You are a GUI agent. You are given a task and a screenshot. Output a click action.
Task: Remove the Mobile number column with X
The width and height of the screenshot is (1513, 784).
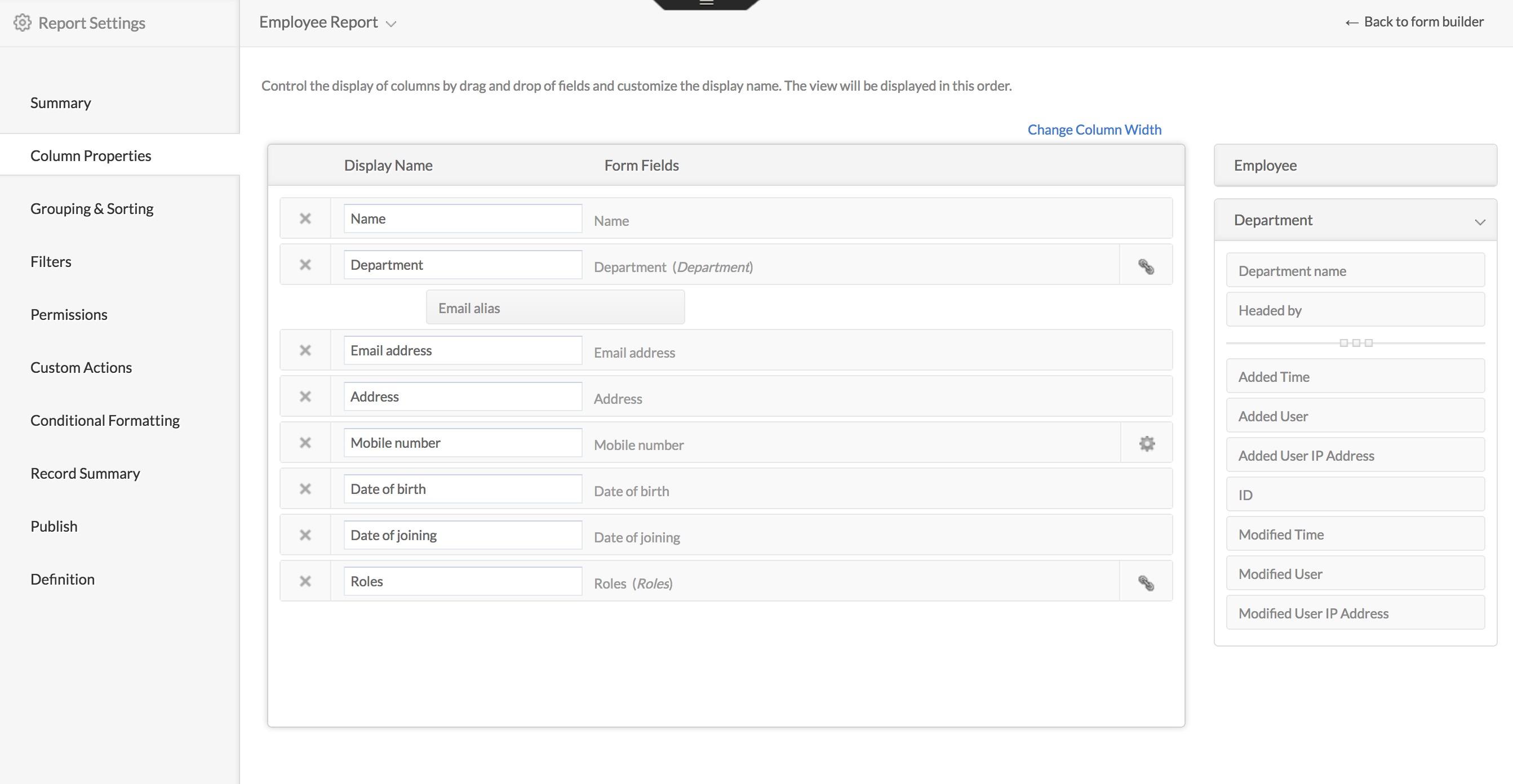point(305,443)
